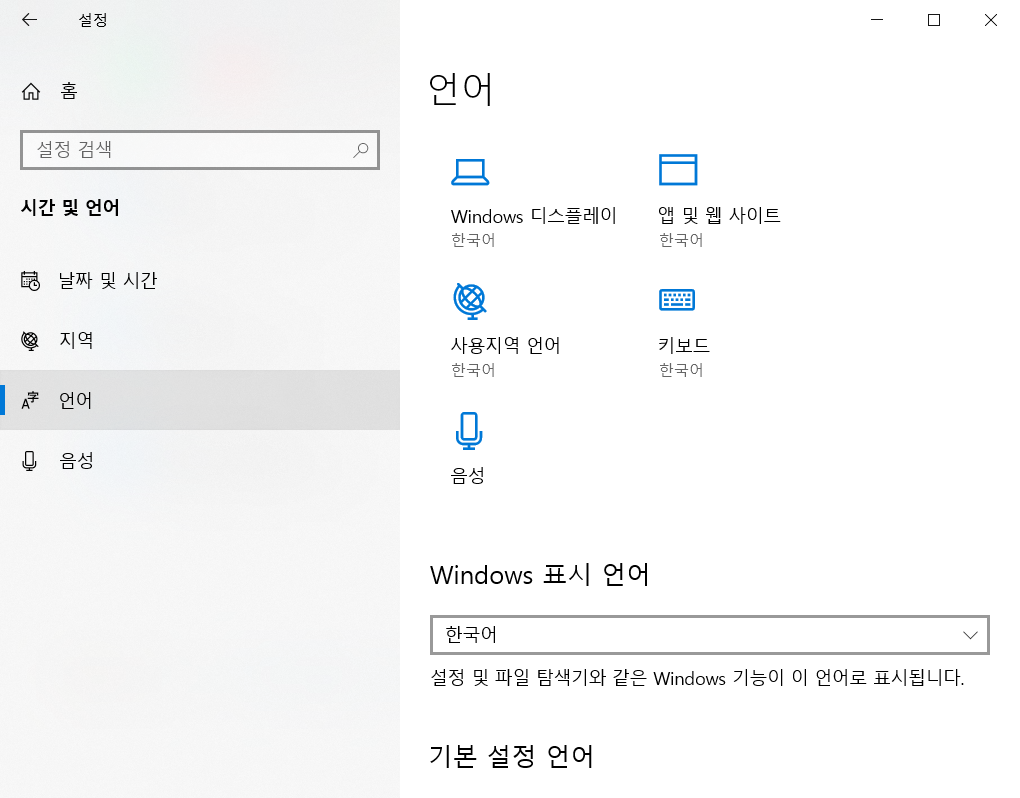
Task: Click the 시간 및 언어 section heading
Action: (70, 207)
